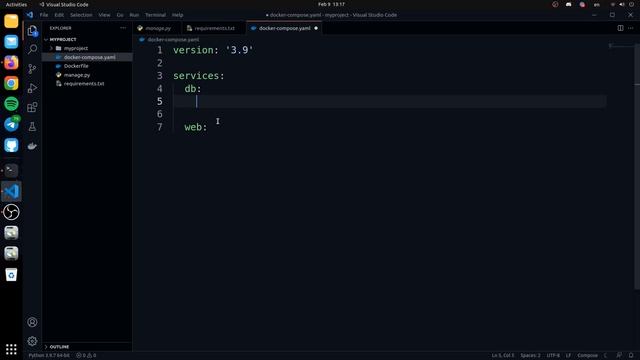Open the Explorer view in activity bar
This screenshot has height=360, width=640.
pyautogui.click(x=32, y=31)
